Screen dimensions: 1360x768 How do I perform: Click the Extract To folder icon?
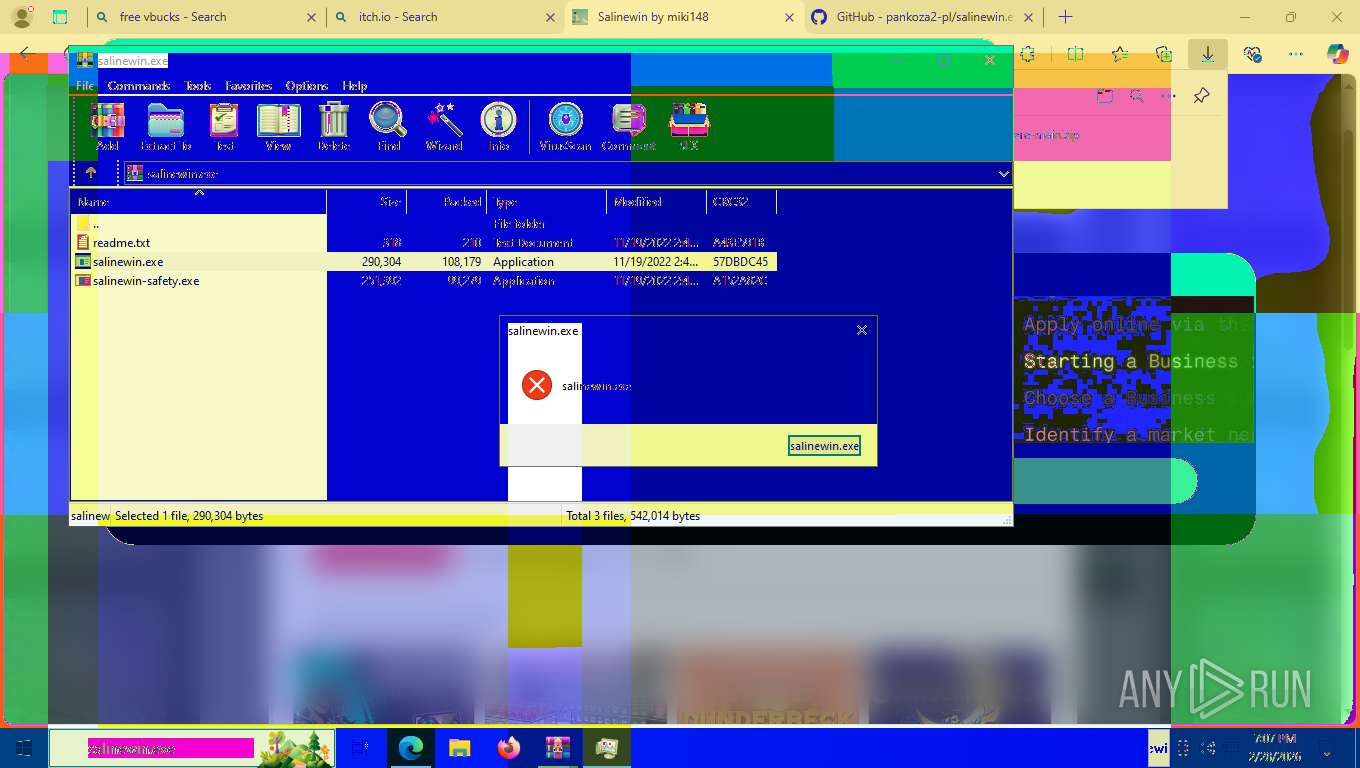point(166,127)
